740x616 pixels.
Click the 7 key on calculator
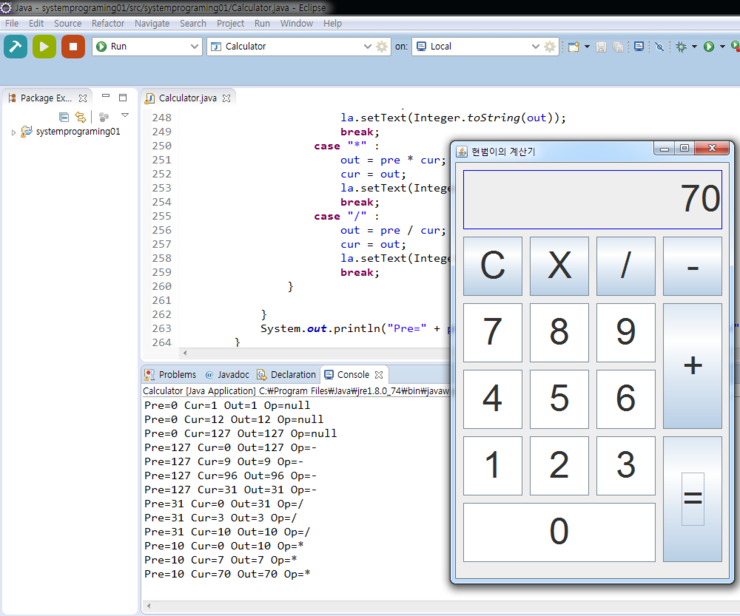pos(493,333)
